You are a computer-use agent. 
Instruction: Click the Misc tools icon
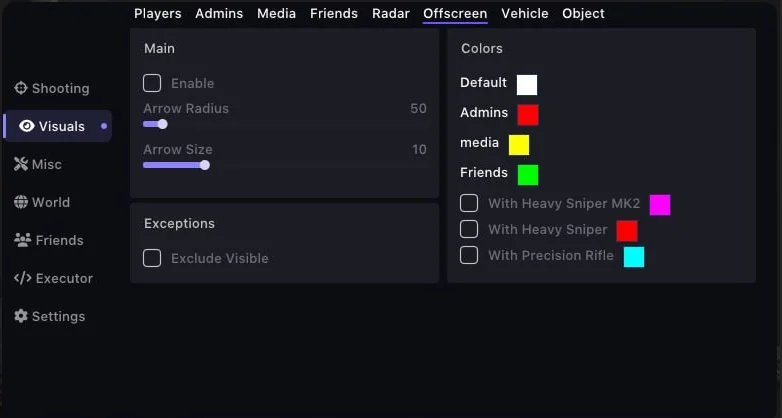(21, 164)
